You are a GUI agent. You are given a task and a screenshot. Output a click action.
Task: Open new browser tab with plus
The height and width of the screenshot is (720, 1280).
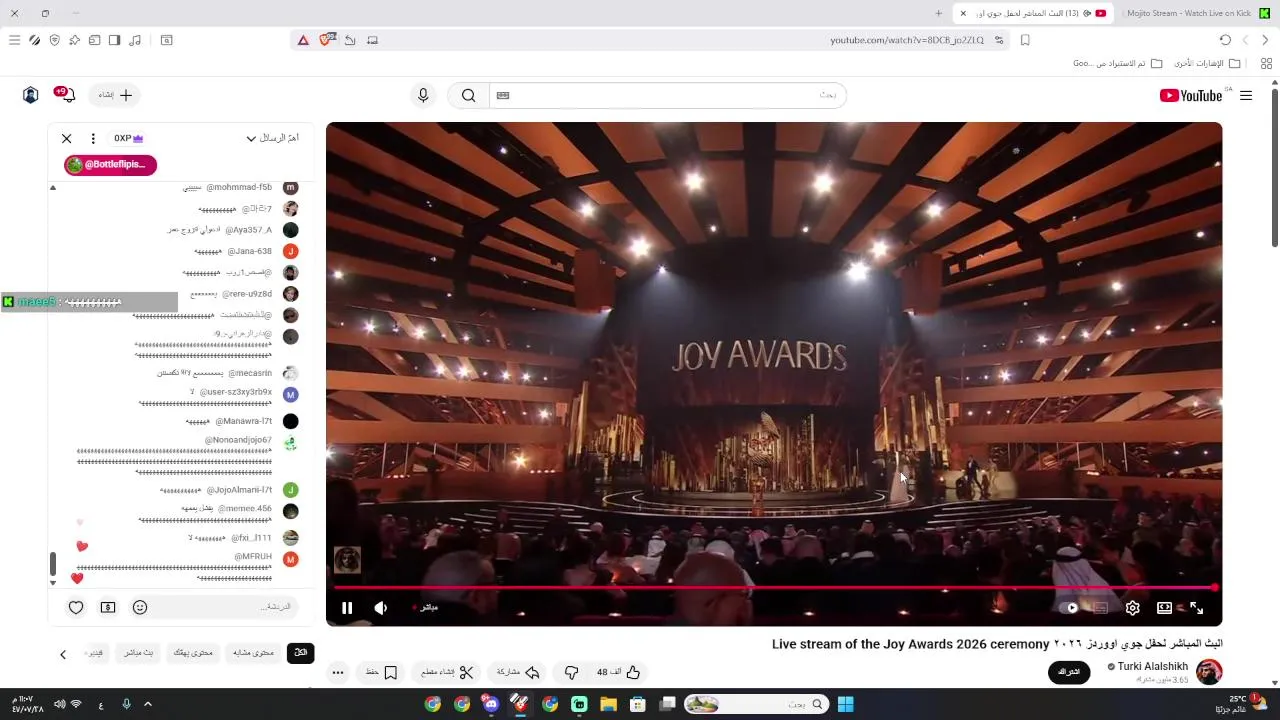(x=938, y=13)
